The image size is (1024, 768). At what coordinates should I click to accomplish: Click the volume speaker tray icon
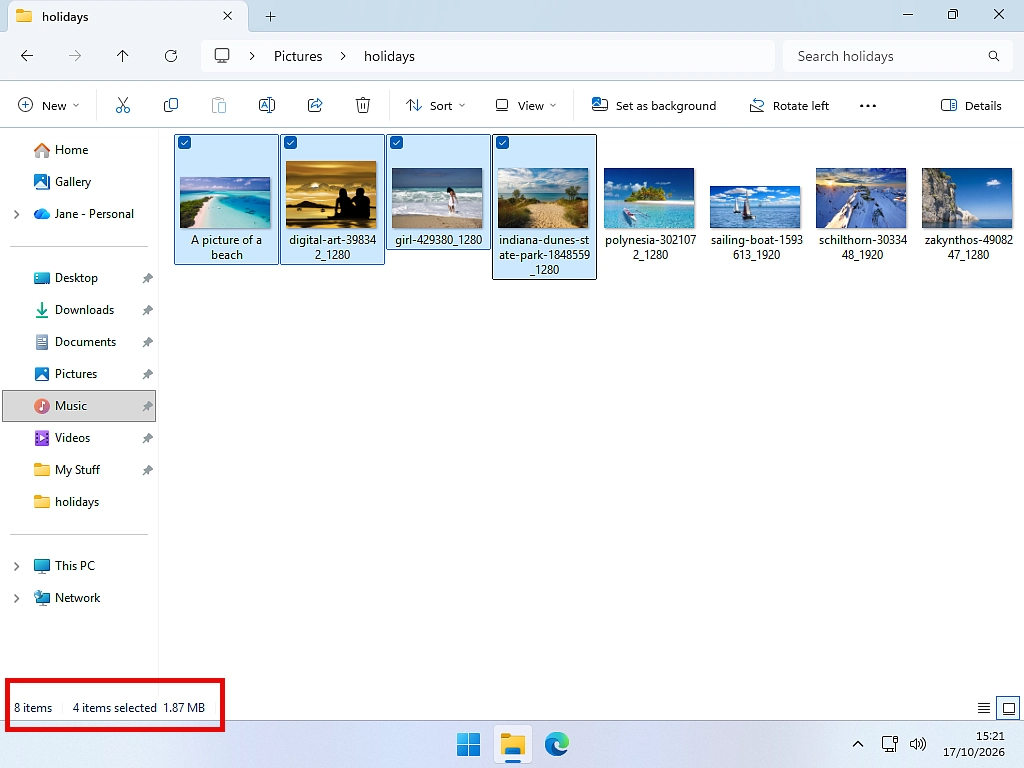pyautogui.click(x=918, y=744)
